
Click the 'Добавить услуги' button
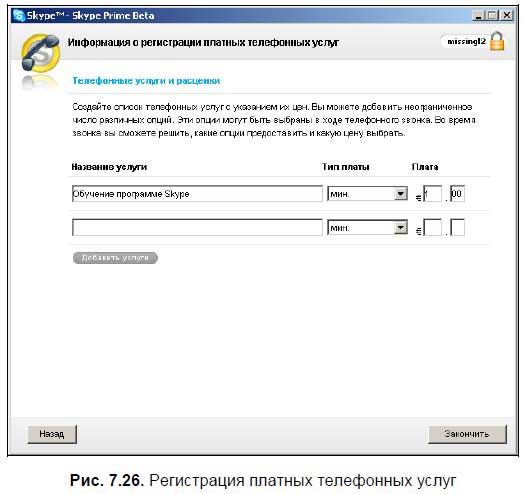click(115, 258)
